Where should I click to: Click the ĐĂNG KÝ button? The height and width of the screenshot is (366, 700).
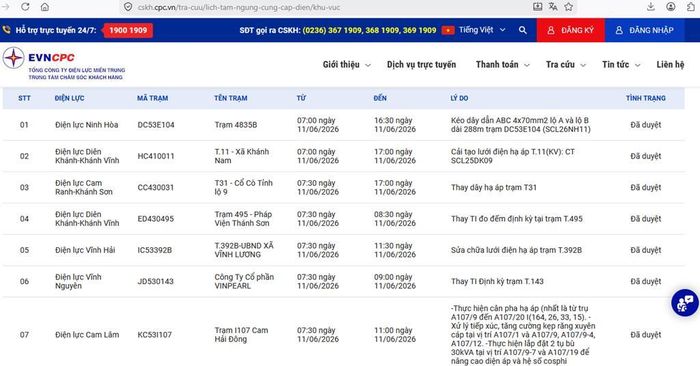(x=571, y=30)
